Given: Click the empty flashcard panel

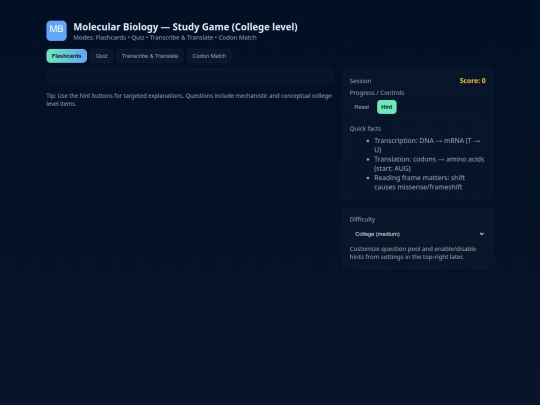Looking at the screenshot, I should pyautogui.click(x=190, y=76).
